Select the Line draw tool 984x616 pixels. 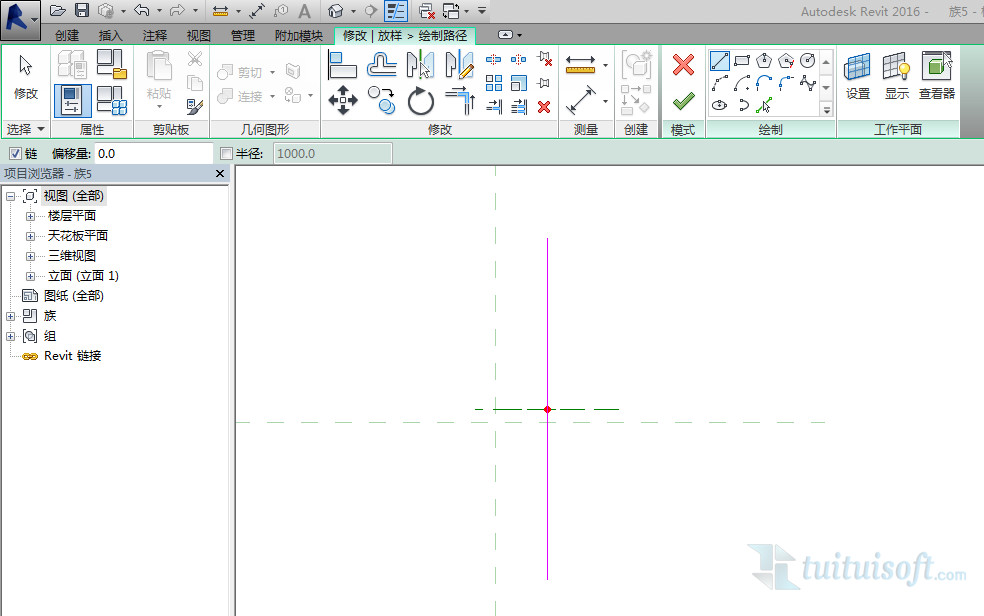click(x=720, y=61)
